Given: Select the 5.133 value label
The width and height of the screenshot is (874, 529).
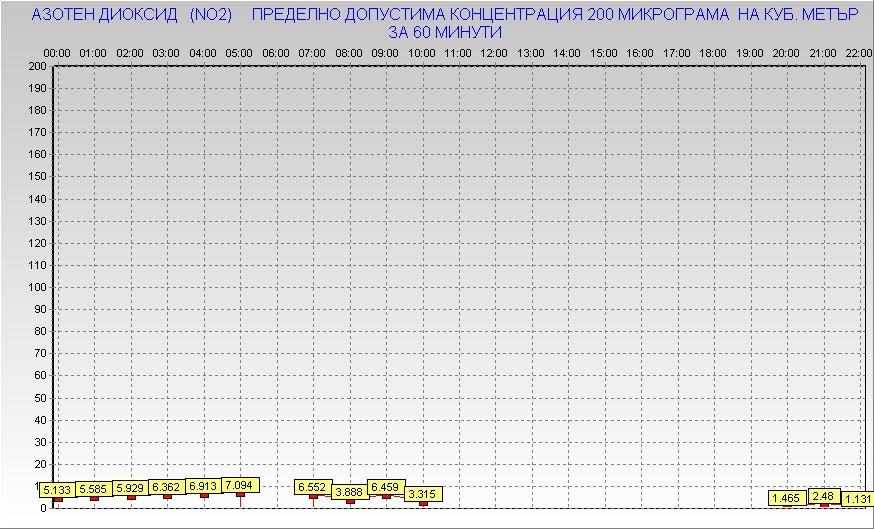Looking at the screenshot, I should (57, 490).
